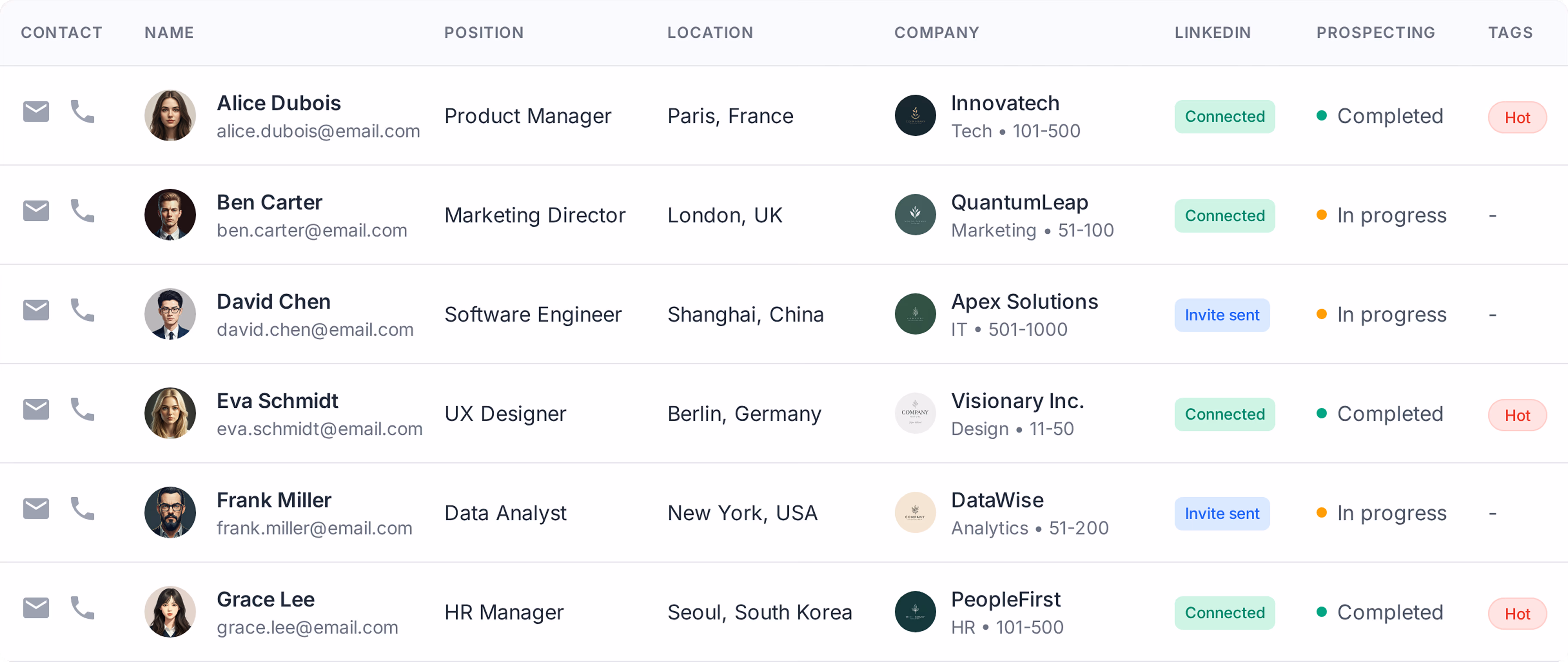Open the Alice Dubois contact name

pyautogui.click(x=279, y=103)
